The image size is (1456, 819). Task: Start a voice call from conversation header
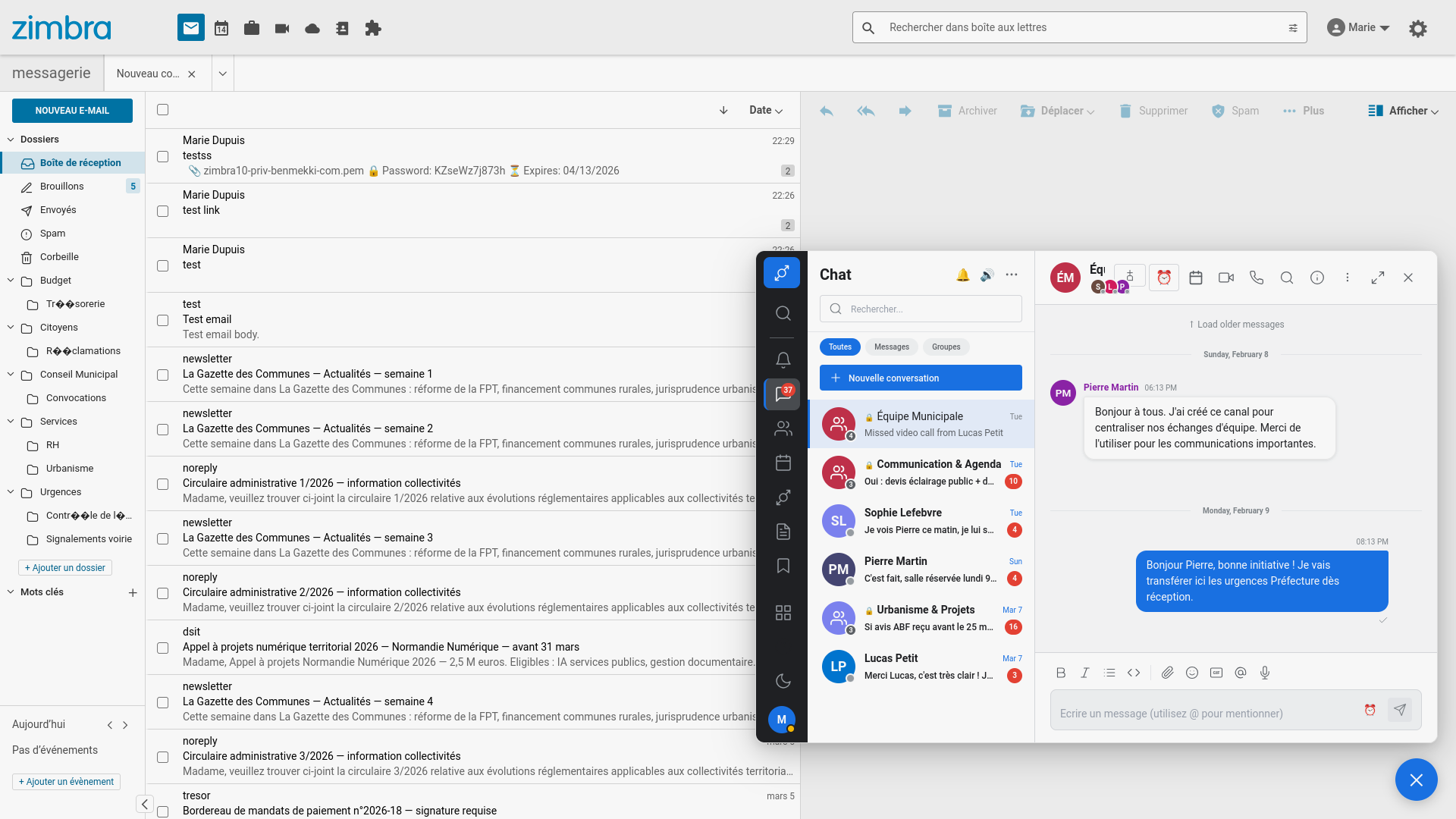click(x=1257, y=278)
